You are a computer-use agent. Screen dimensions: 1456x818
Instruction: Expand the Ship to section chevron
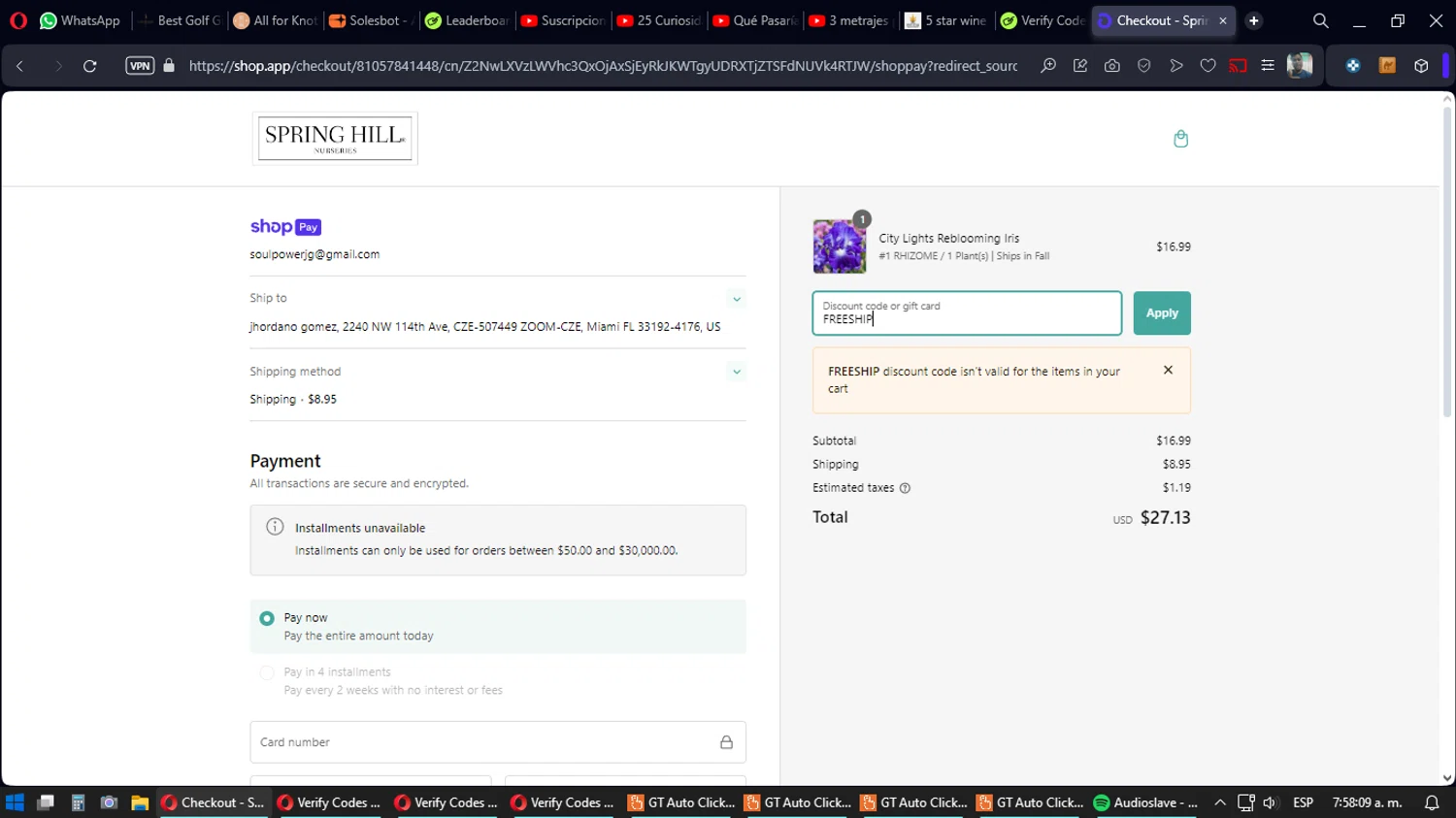click(737, 299)
